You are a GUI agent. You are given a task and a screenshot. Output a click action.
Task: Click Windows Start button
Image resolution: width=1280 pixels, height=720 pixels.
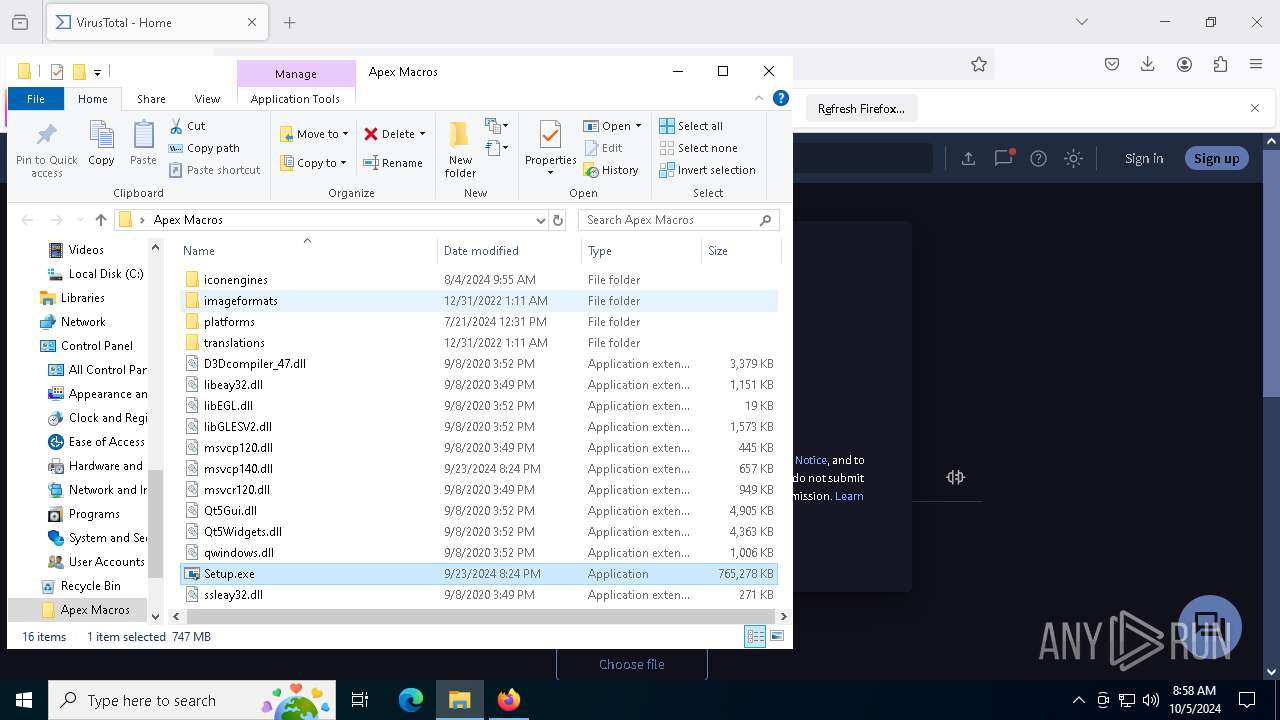point(24,700)
